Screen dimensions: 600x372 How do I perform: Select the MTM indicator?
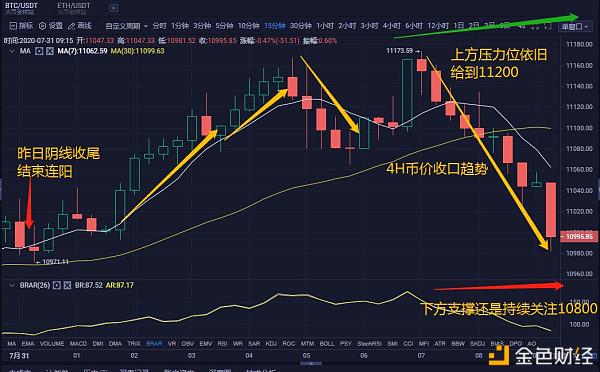(x=307, y=344)
